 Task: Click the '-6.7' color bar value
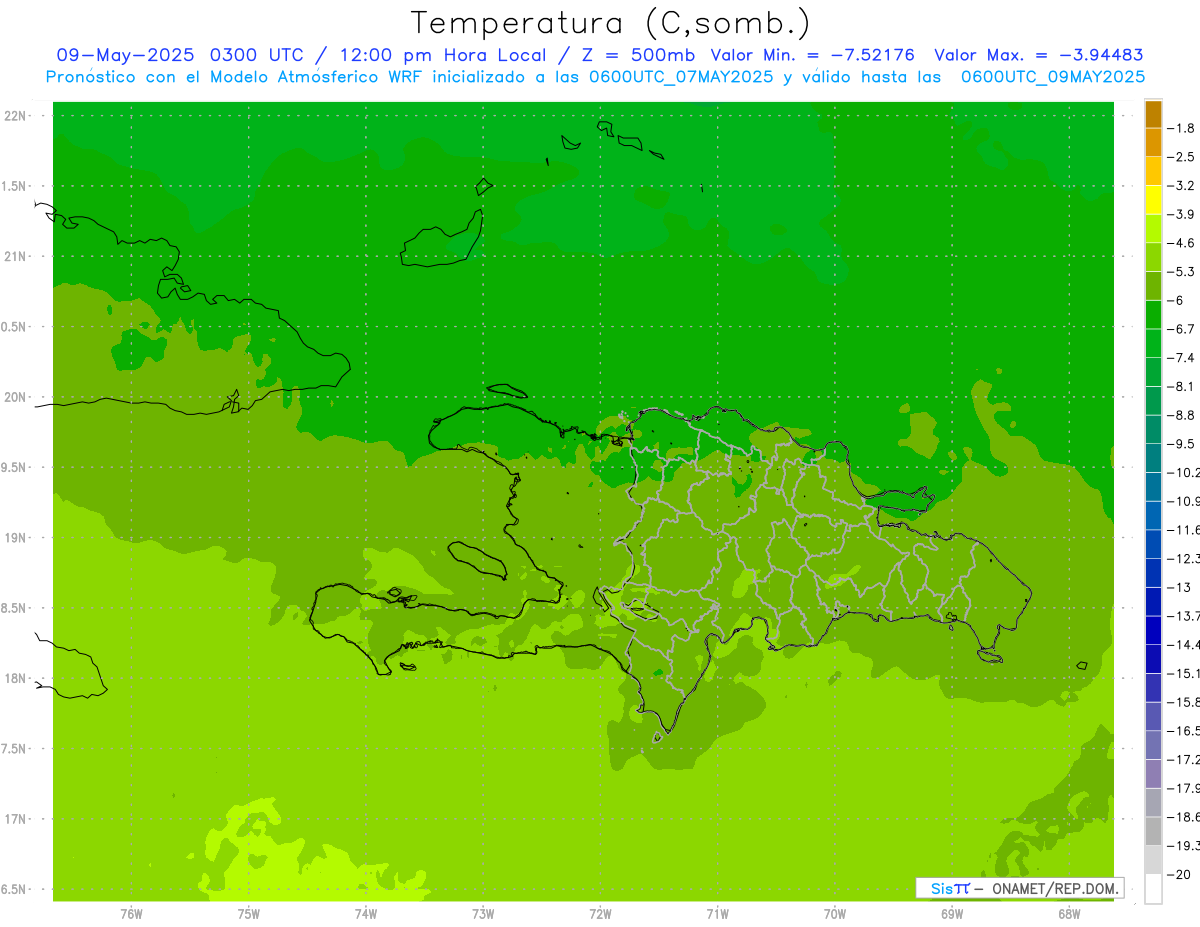tap(1183, 329)
